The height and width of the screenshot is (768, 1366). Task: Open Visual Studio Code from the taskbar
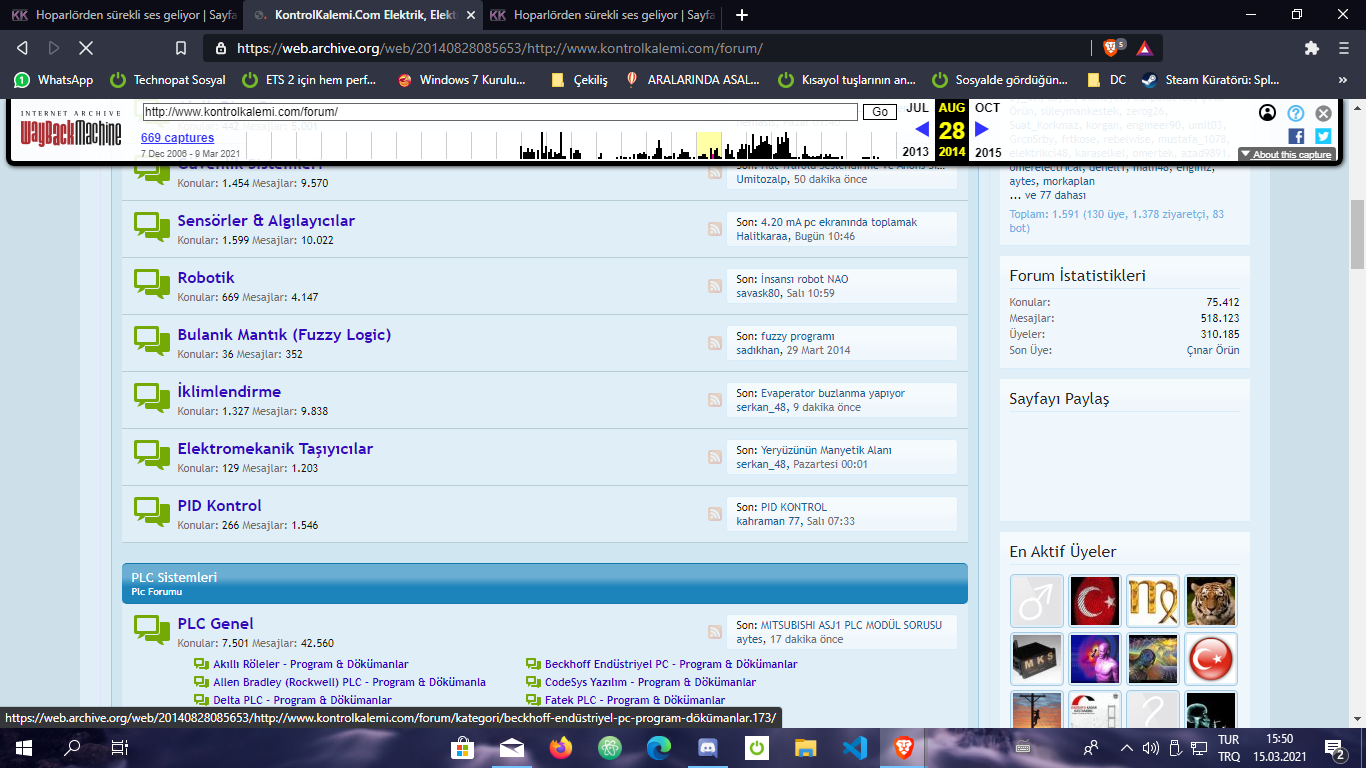854,747
